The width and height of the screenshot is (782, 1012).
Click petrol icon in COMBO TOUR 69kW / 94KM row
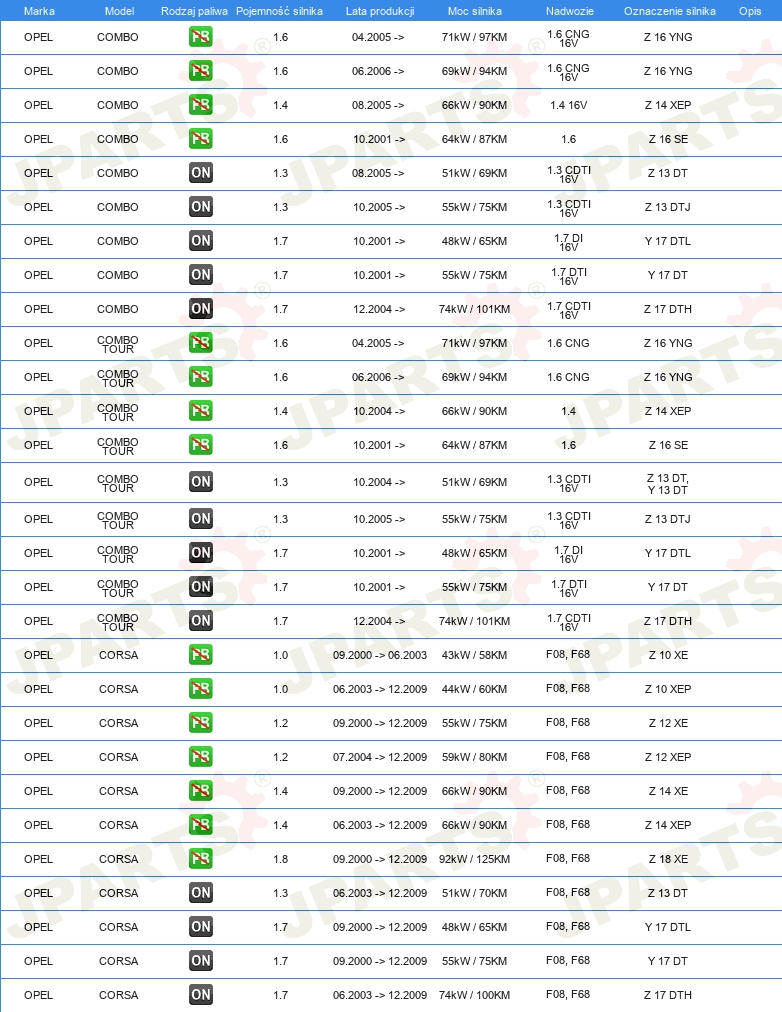pos(201,377)
